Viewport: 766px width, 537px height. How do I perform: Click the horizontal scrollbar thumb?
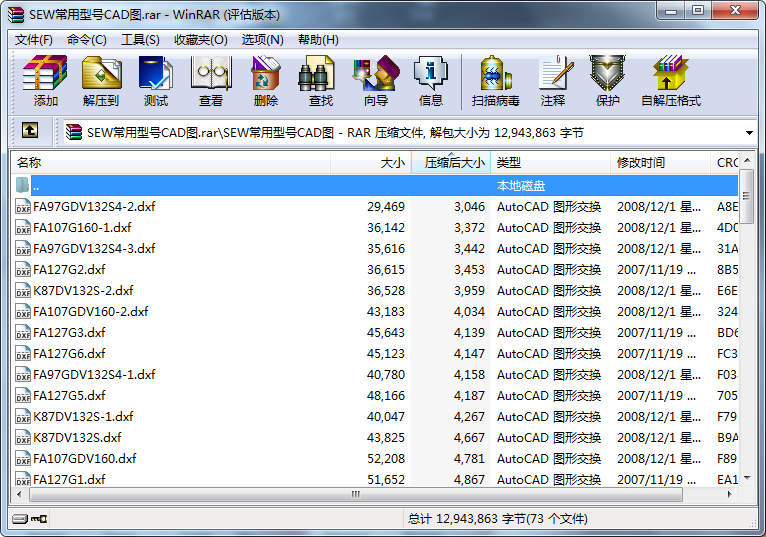click(356, 494)
